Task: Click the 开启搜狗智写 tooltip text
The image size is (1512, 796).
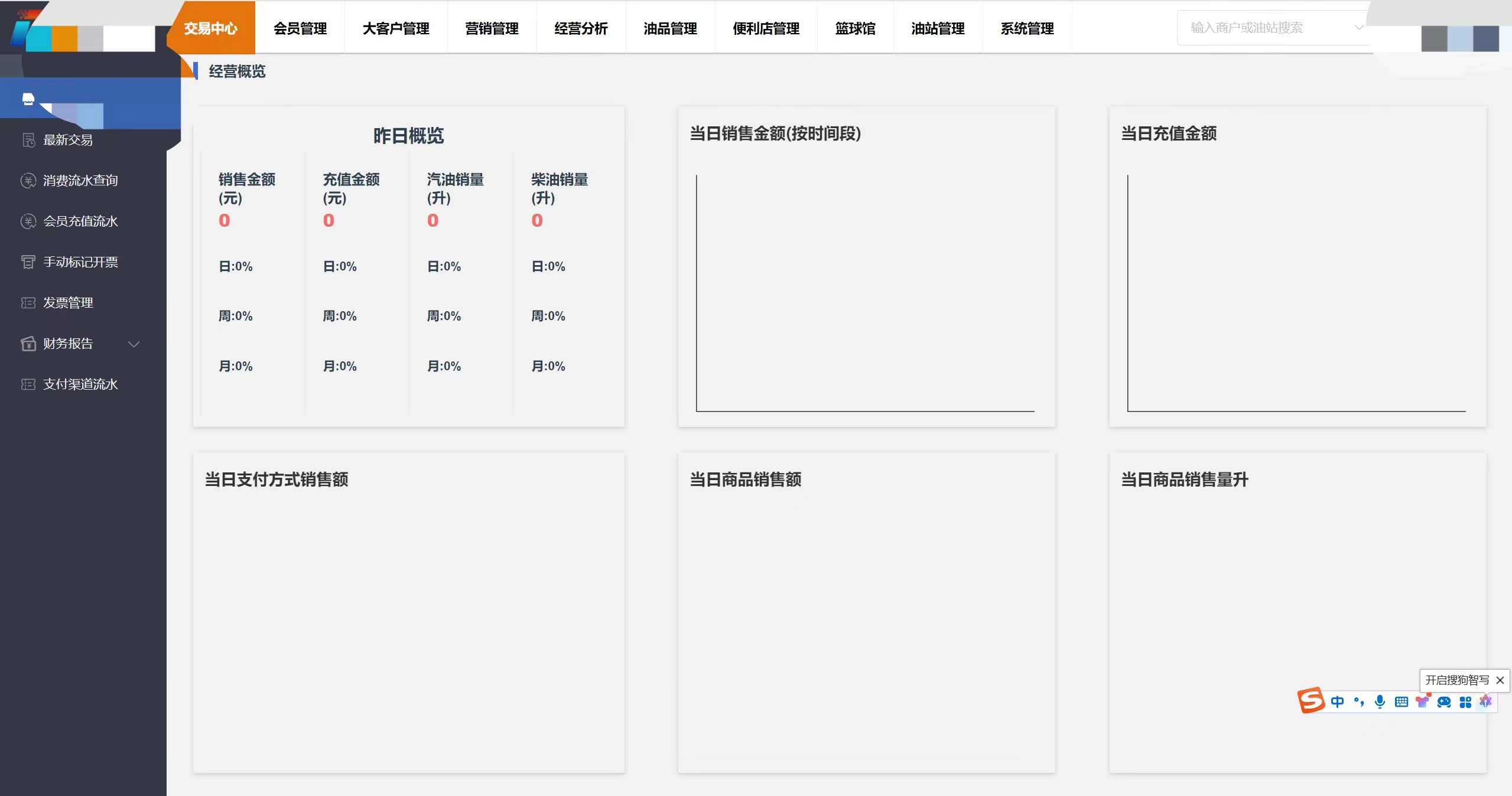Action: 1457,680
